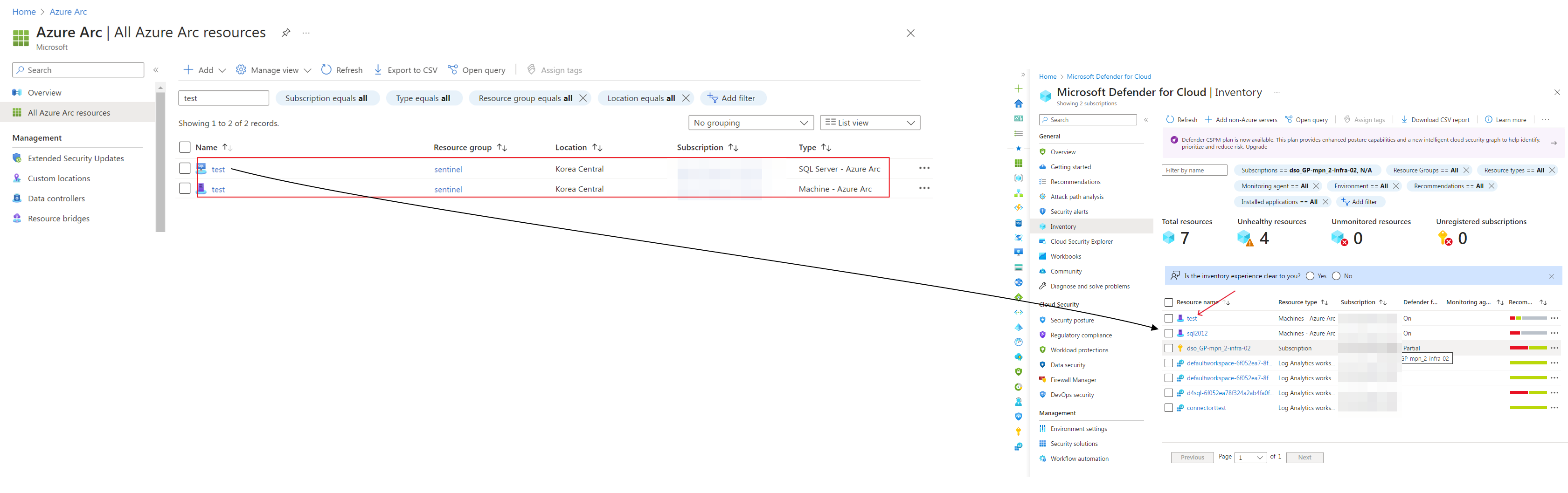Screen dimensions: 1568x493
Task: Click Add non-Azure servers button
Action: coord(1241,120)
